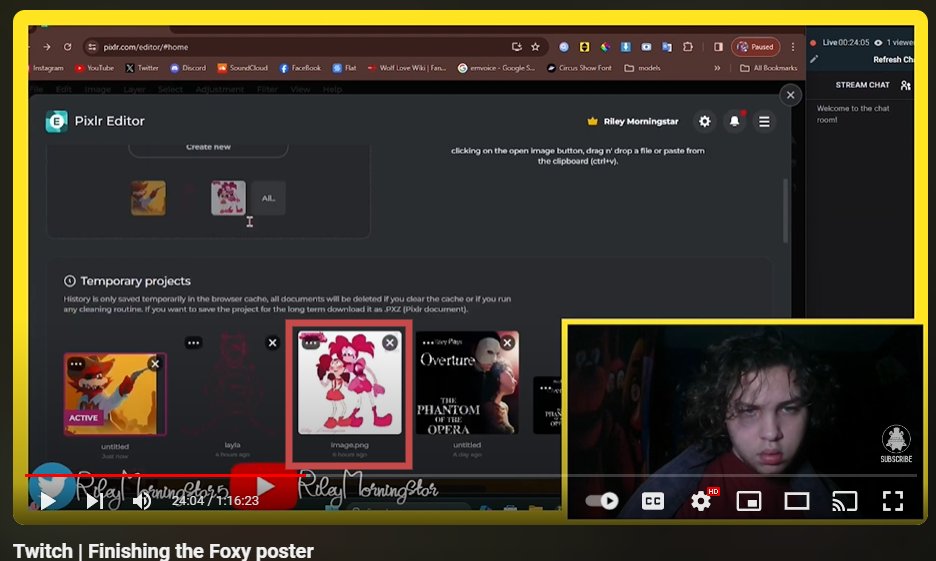936x561 pixels.
Task: Open the Circus Show Font bookmark
Action: 580,68
